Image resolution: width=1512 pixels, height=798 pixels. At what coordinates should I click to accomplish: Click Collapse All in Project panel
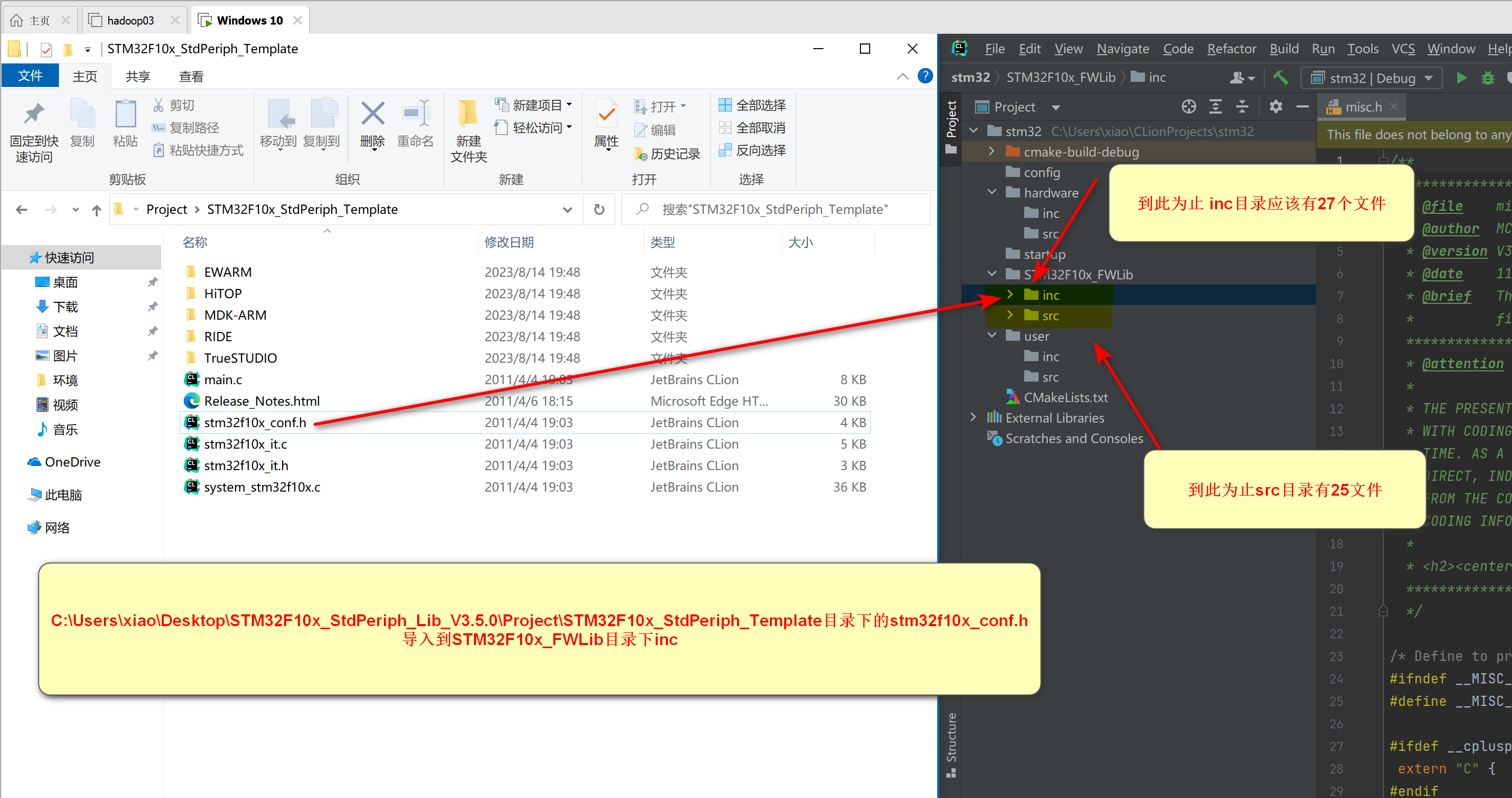[1242, 107]
